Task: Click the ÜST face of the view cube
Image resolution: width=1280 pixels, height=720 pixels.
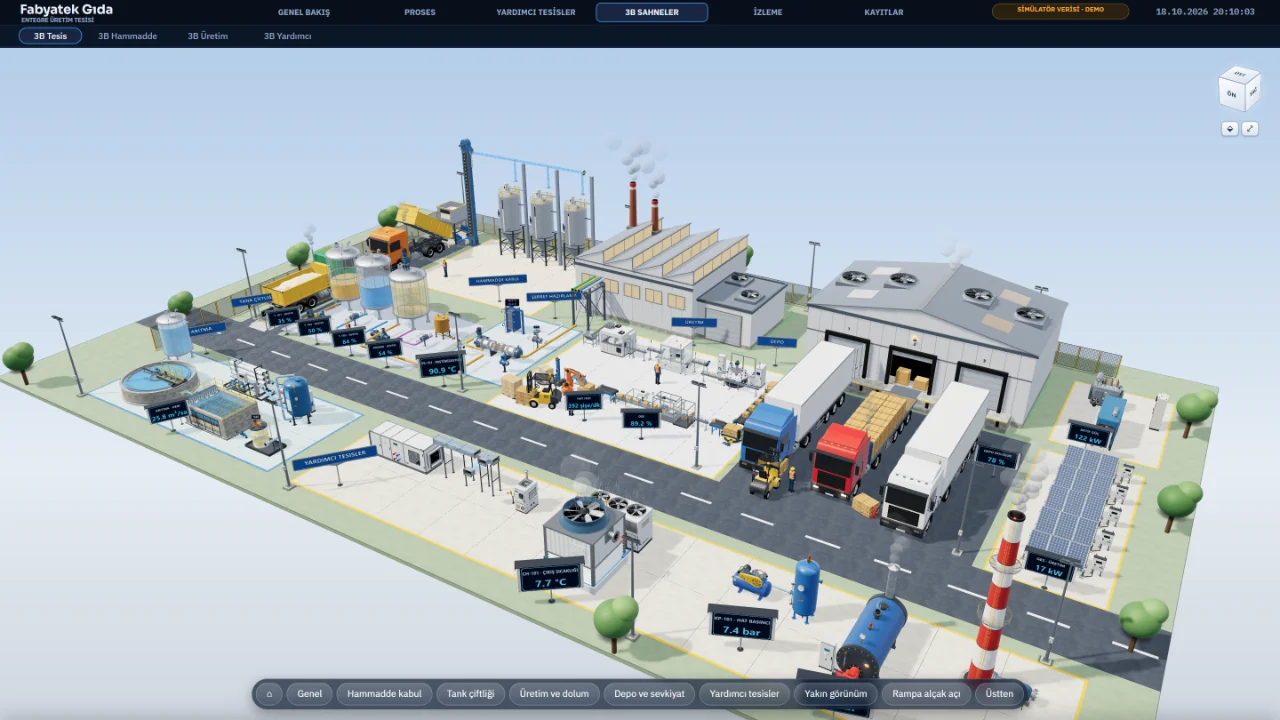Action: (1240, 74)
